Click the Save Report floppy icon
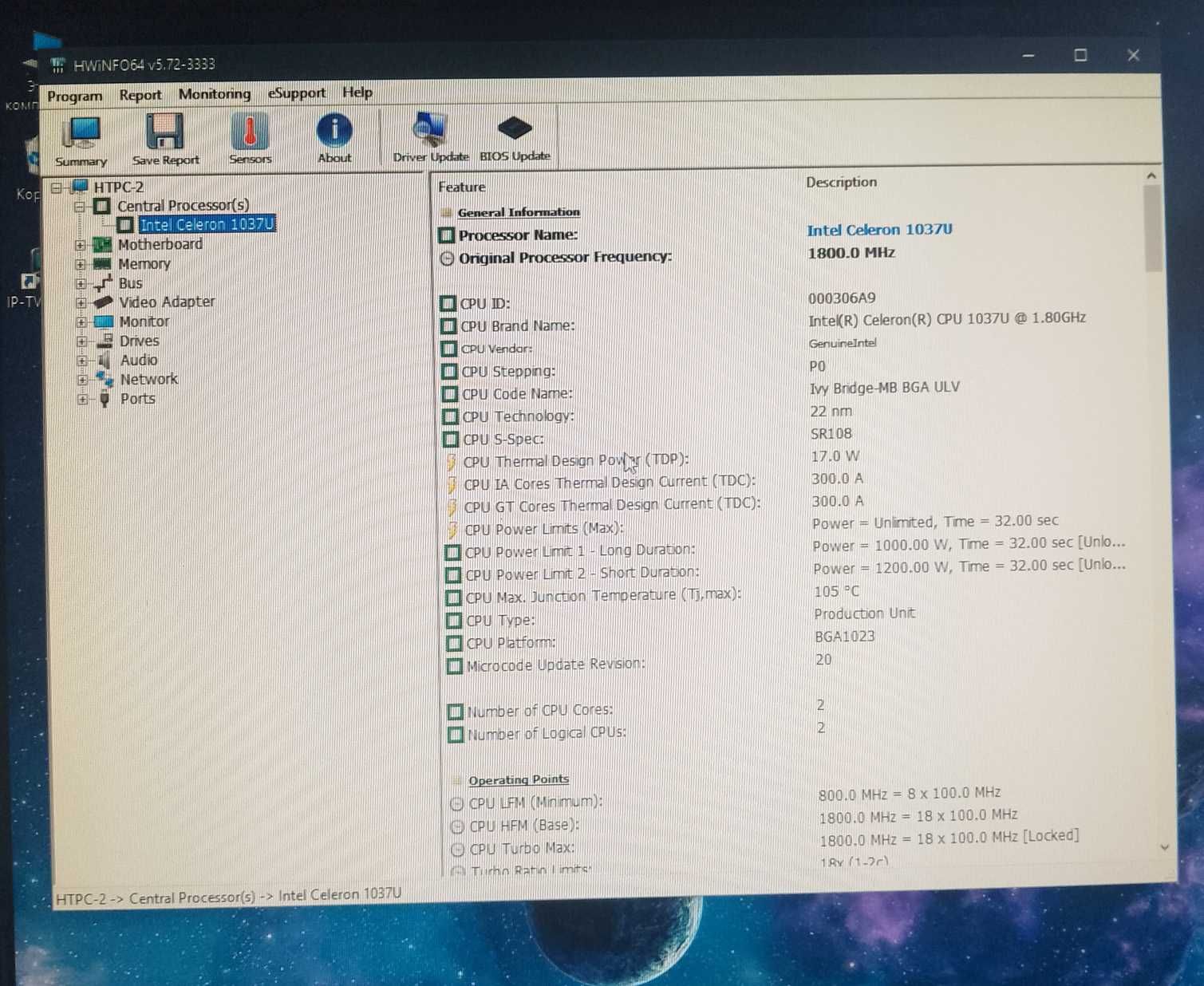The image size is (1204, 986). (164, 131)
